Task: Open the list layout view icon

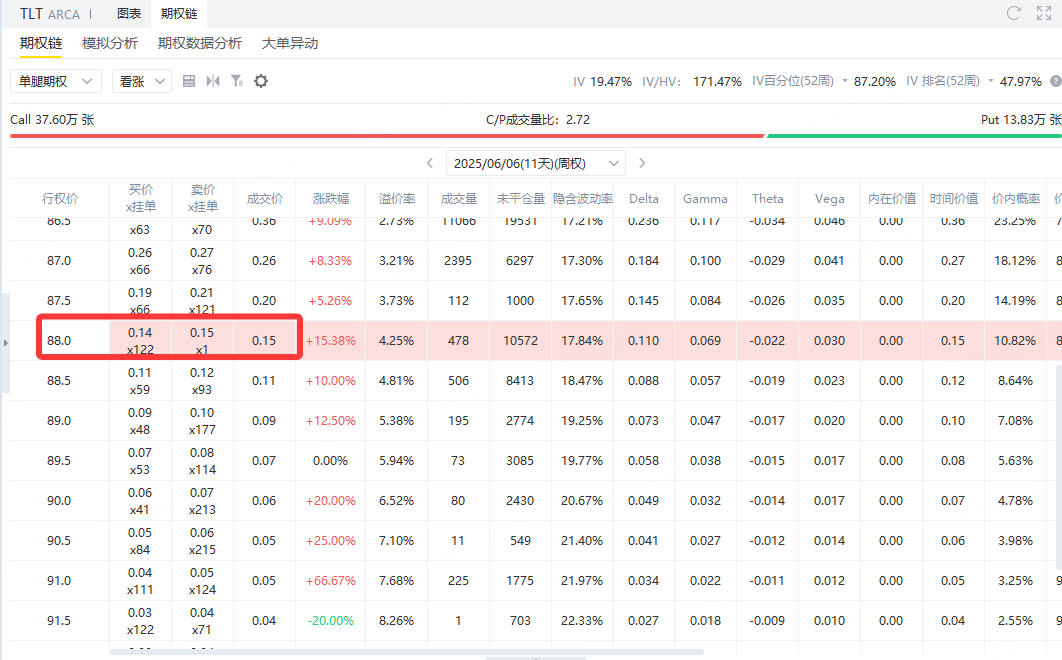Action: 189,81
